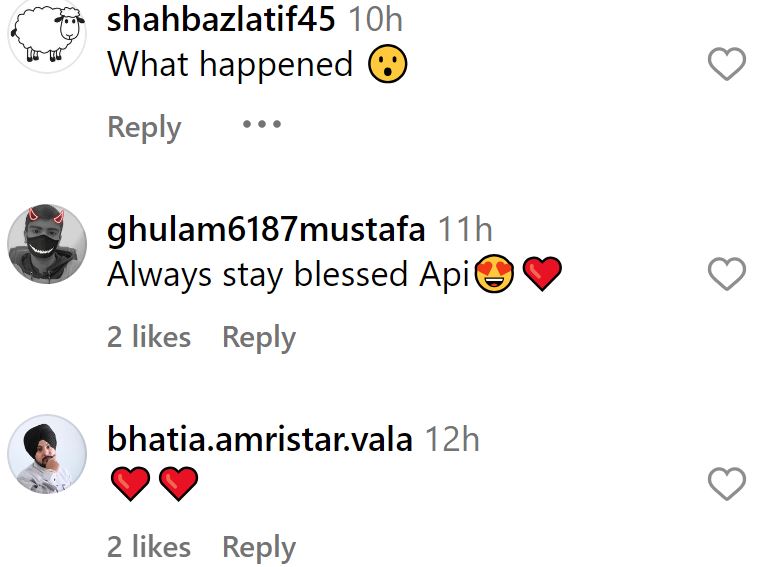
Task: Like bhatia.amristar.vala's comment with heart icon
Action: pyautogui.click(x=727, y=484)
